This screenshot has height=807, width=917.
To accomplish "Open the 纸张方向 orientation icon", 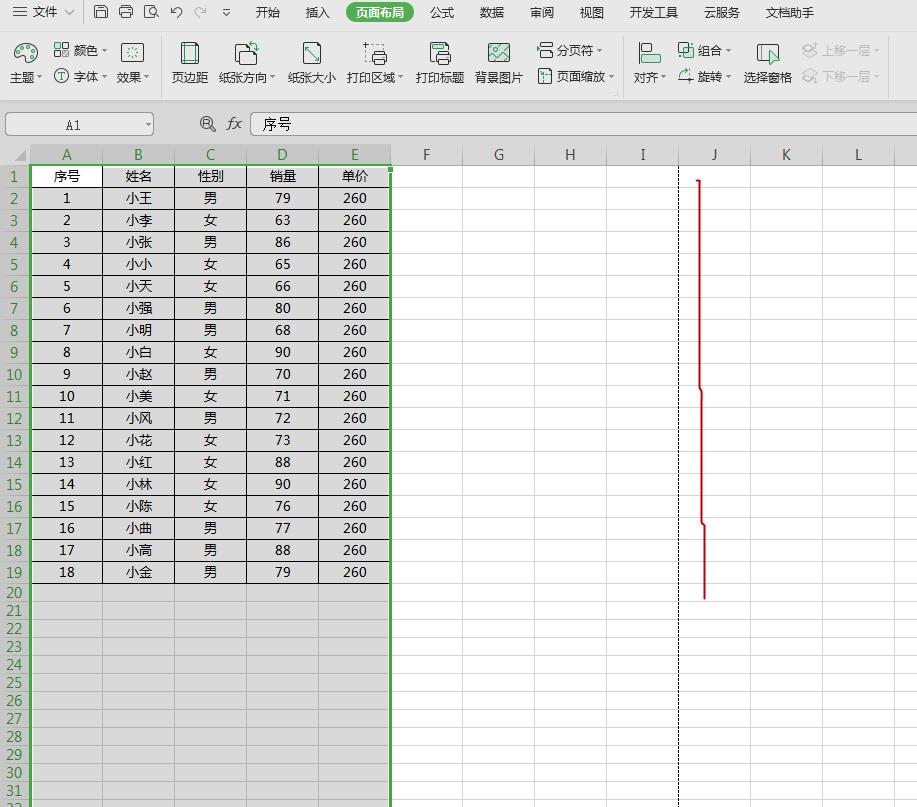I will [246, 53].
